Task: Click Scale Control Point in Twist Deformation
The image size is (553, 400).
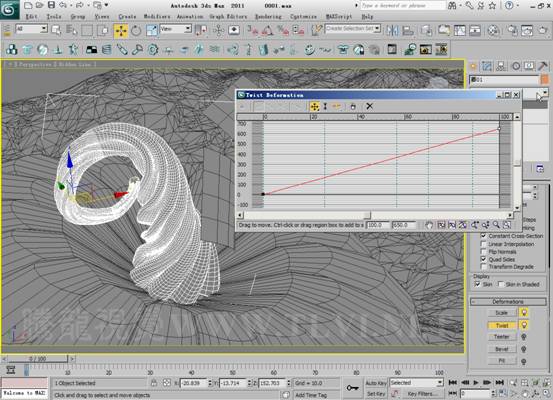Action: [325, 106]
